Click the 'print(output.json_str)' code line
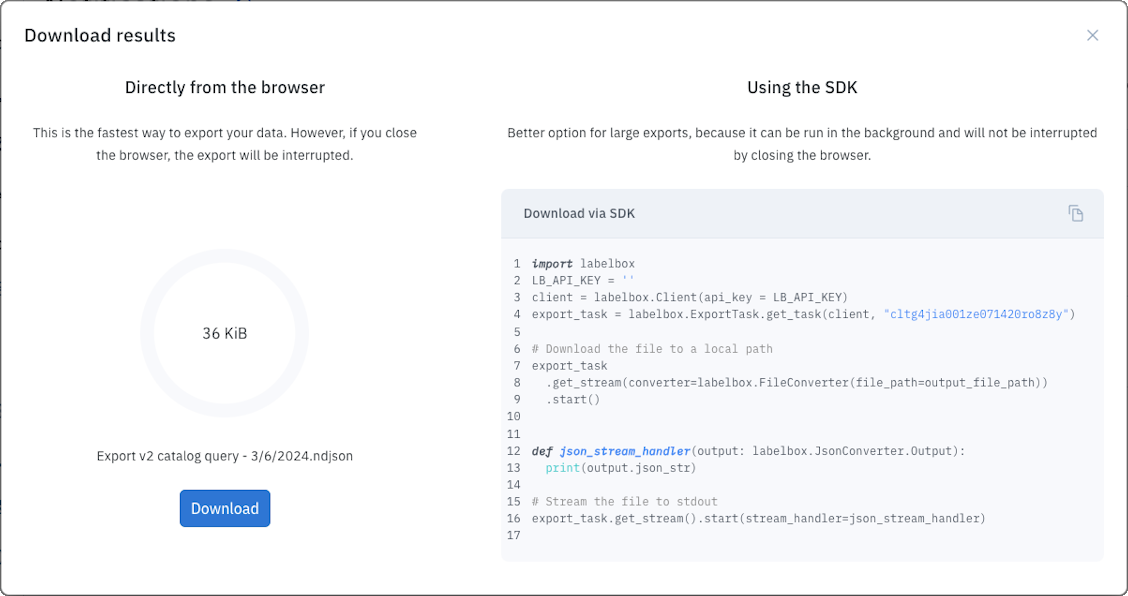This screenshot has height=596, width=1128. pos(621,468)
